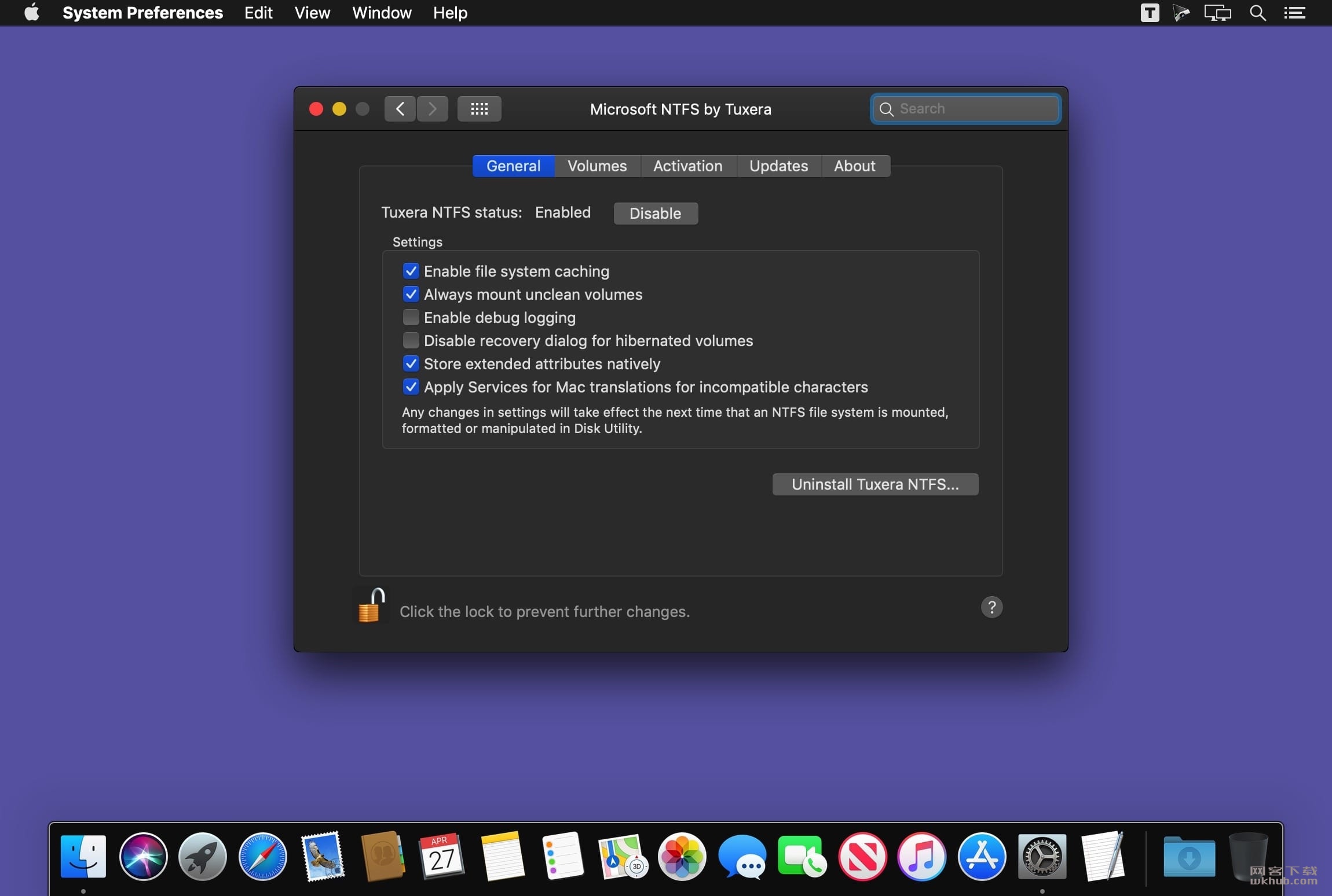Go back using the left chevron button
The height and width of the screenshot is (896, 1332).
tap(400, 109)
